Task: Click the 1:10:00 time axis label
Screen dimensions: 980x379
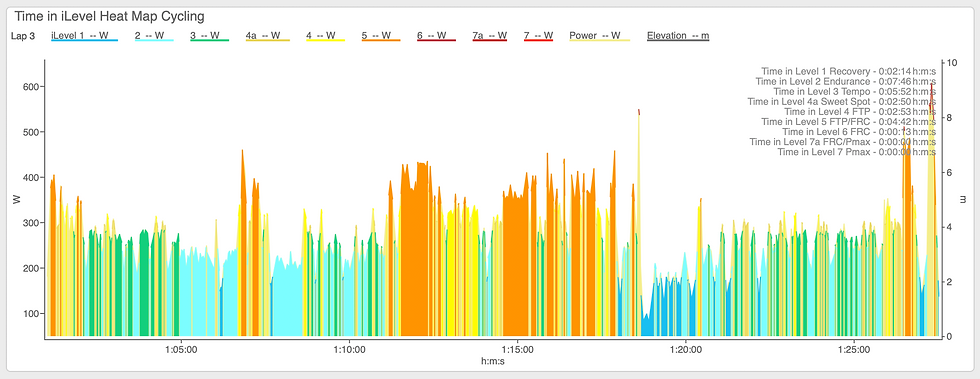Action: tap(349, 350)
